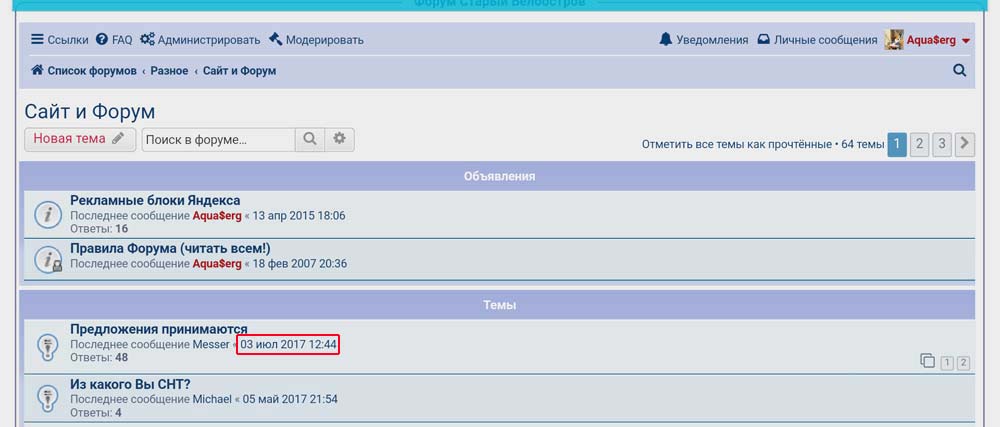1000x427 pixels.
Task: Open the FAQ page
Action: click(x=114, y=40)
